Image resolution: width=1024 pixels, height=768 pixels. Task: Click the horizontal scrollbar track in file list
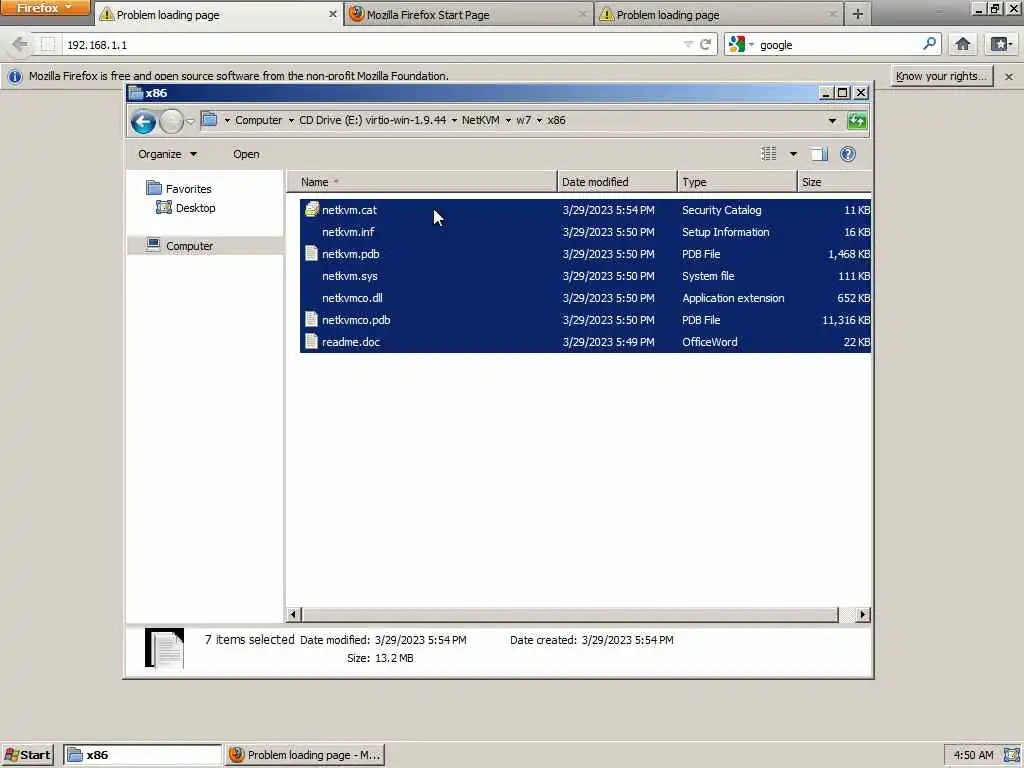[569, 615]
